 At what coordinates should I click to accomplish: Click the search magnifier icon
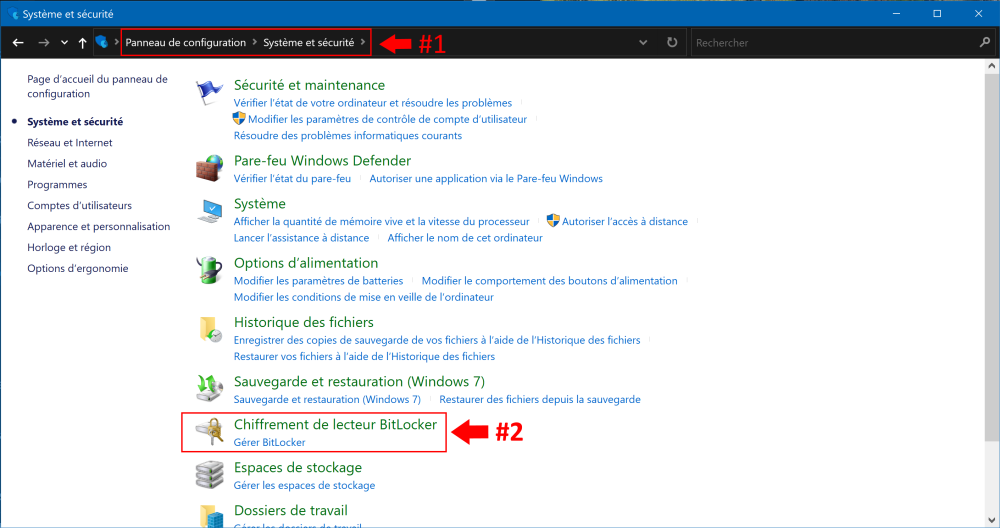click(x=985, y=42)
